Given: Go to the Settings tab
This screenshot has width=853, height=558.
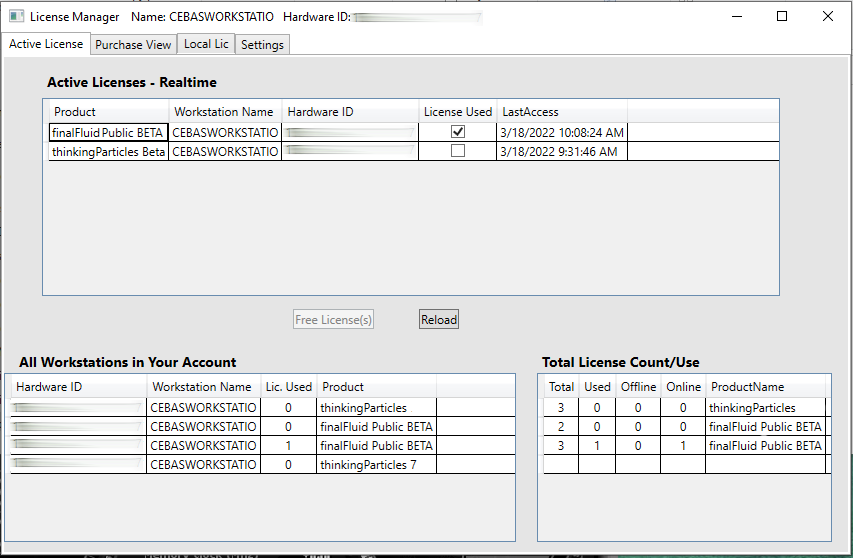Looking at the screenshot, I should click(x=262, y=44).
